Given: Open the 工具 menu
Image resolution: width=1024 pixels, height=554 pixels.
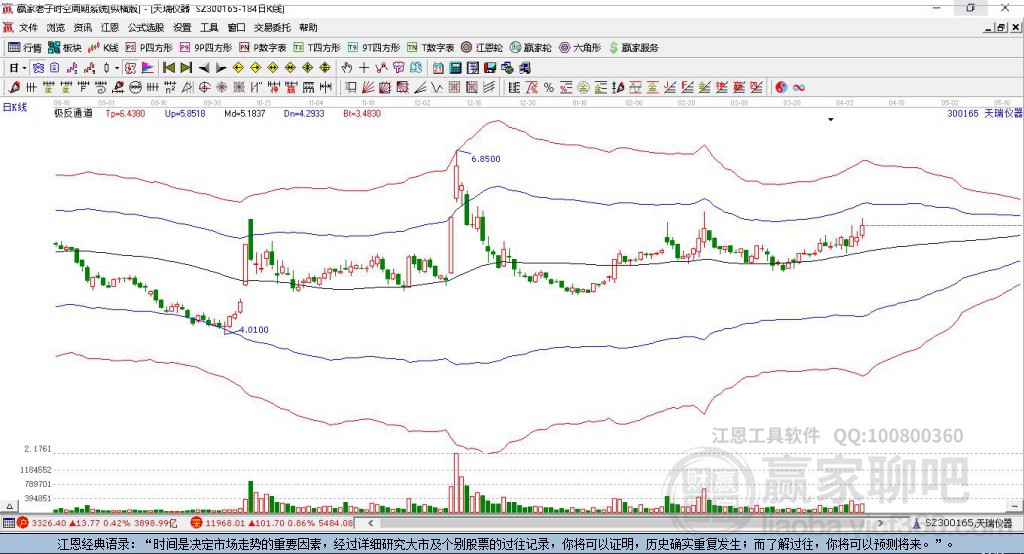Looking at the screenshot, I should tap(209, 27).
